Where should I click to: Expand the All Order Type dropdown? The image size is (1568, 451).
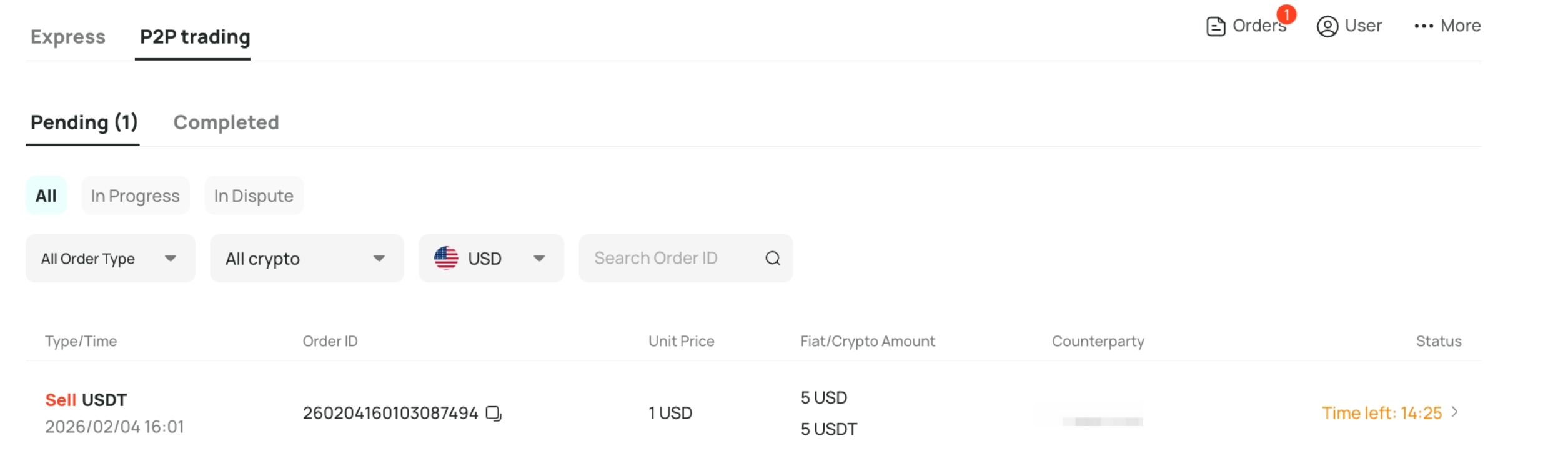click(111, 259)
